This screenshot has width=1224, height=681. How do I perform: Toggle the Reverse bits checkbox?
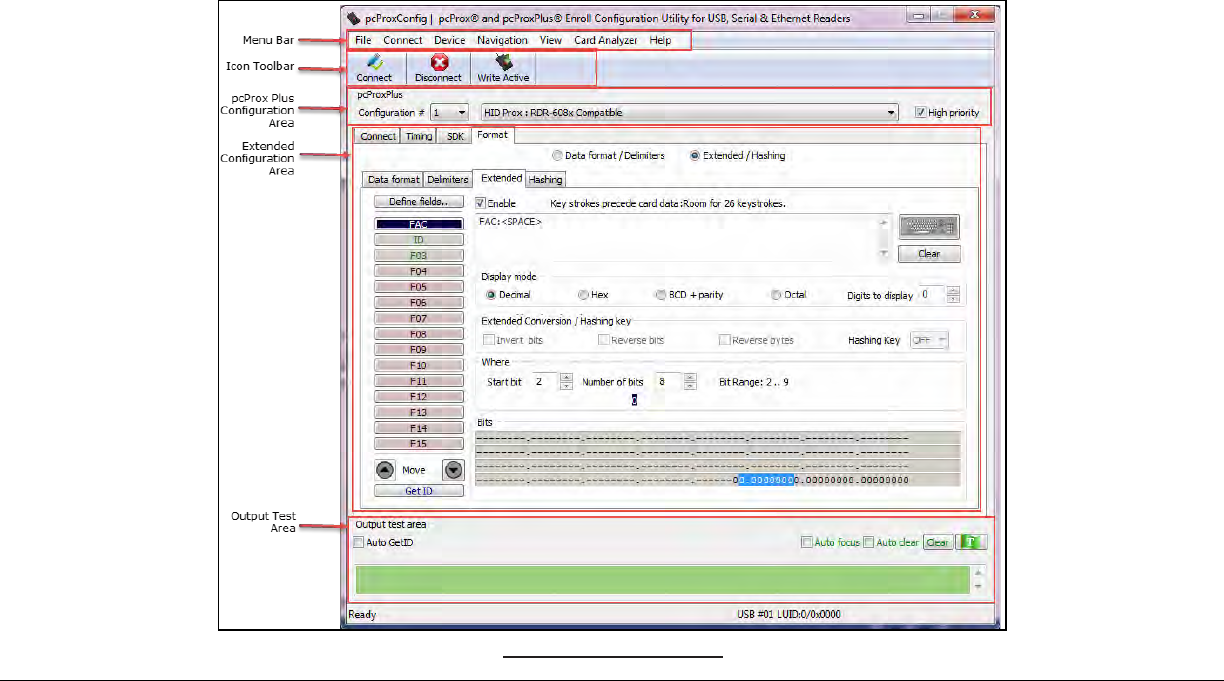coord(604,340)
